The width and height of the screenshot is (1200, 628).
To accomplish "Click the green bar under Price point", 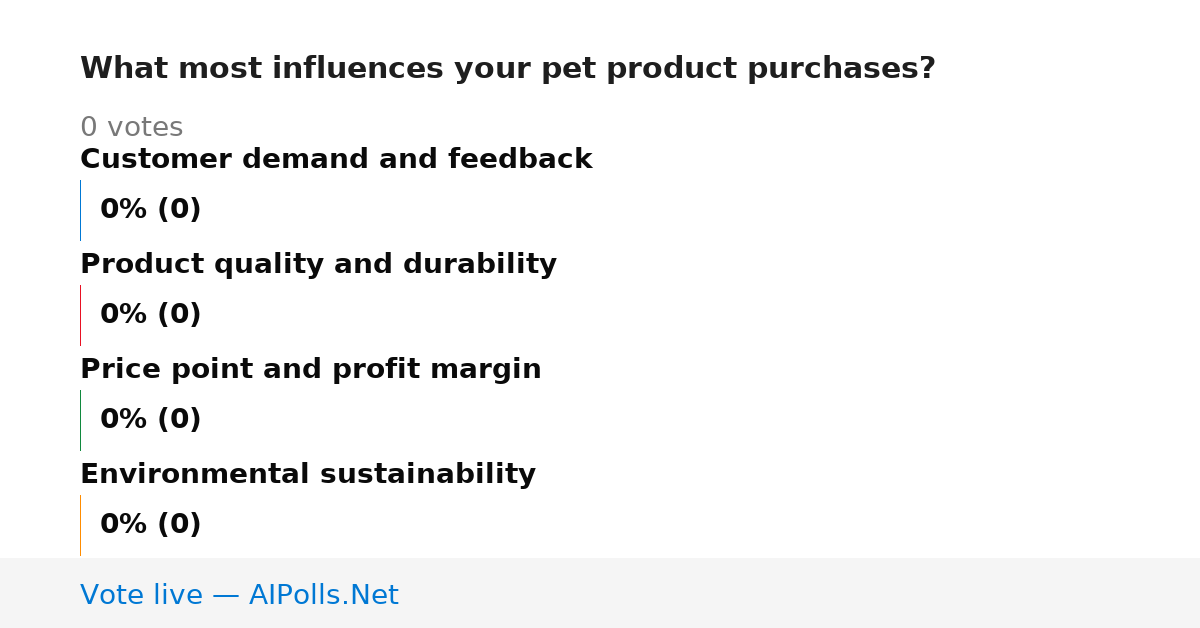I will [80, 420].
